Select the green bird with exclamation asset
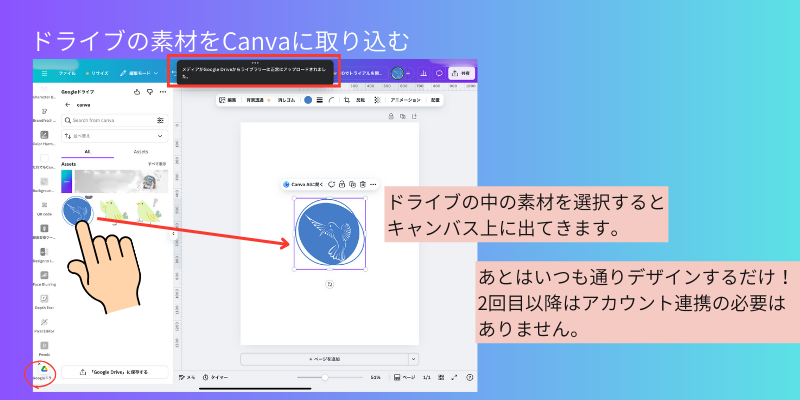 [x=151, y=211]
